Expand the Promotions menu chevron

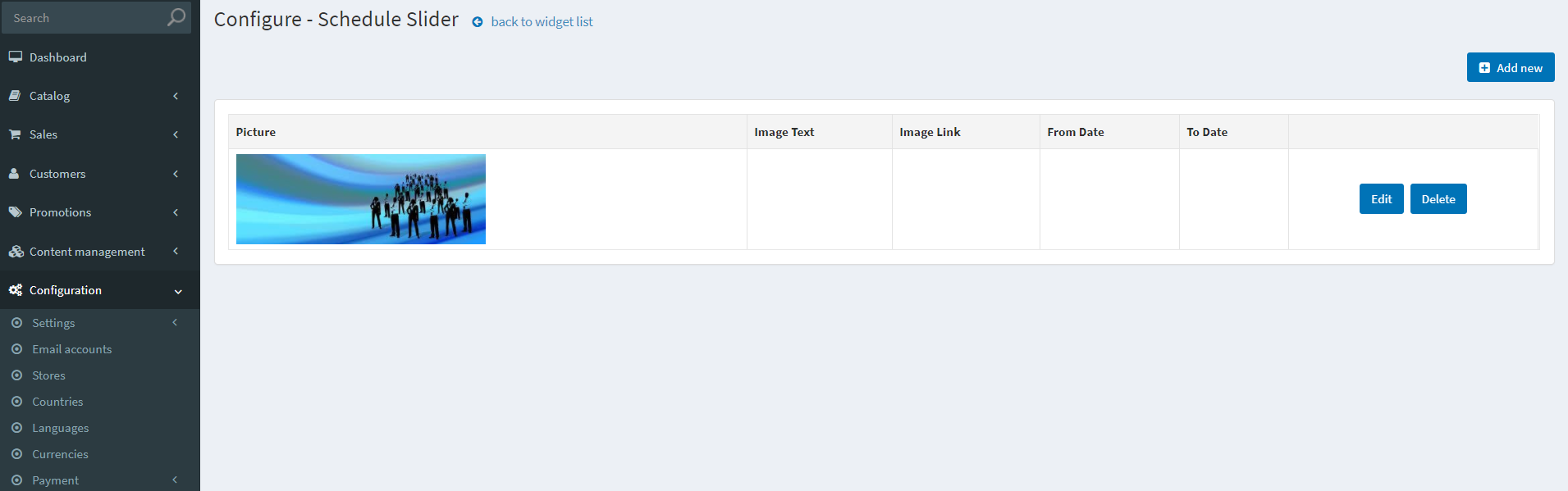pos(176,212)
